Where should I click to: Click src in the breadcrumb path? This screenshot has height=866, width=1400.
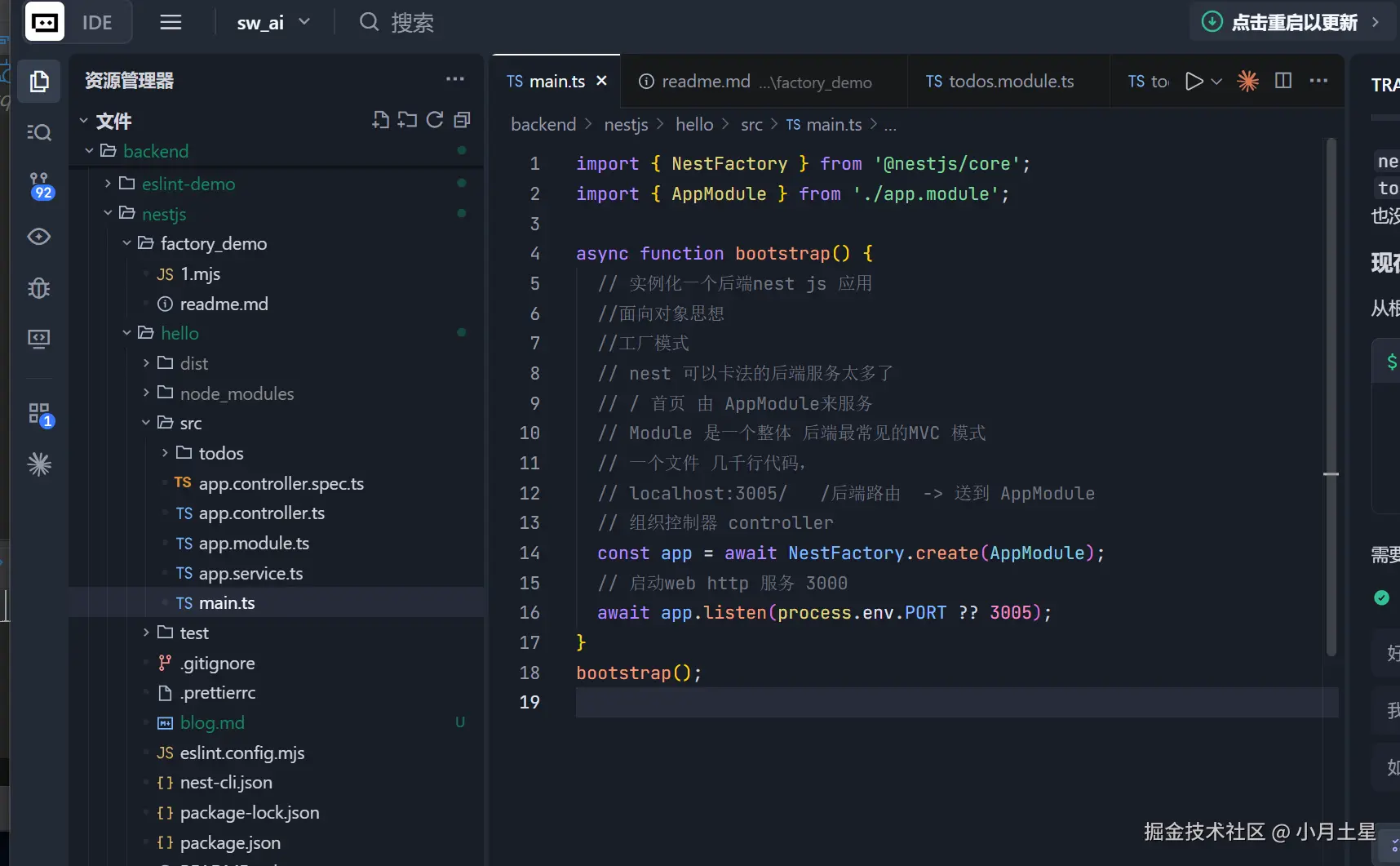click(751, 124)
